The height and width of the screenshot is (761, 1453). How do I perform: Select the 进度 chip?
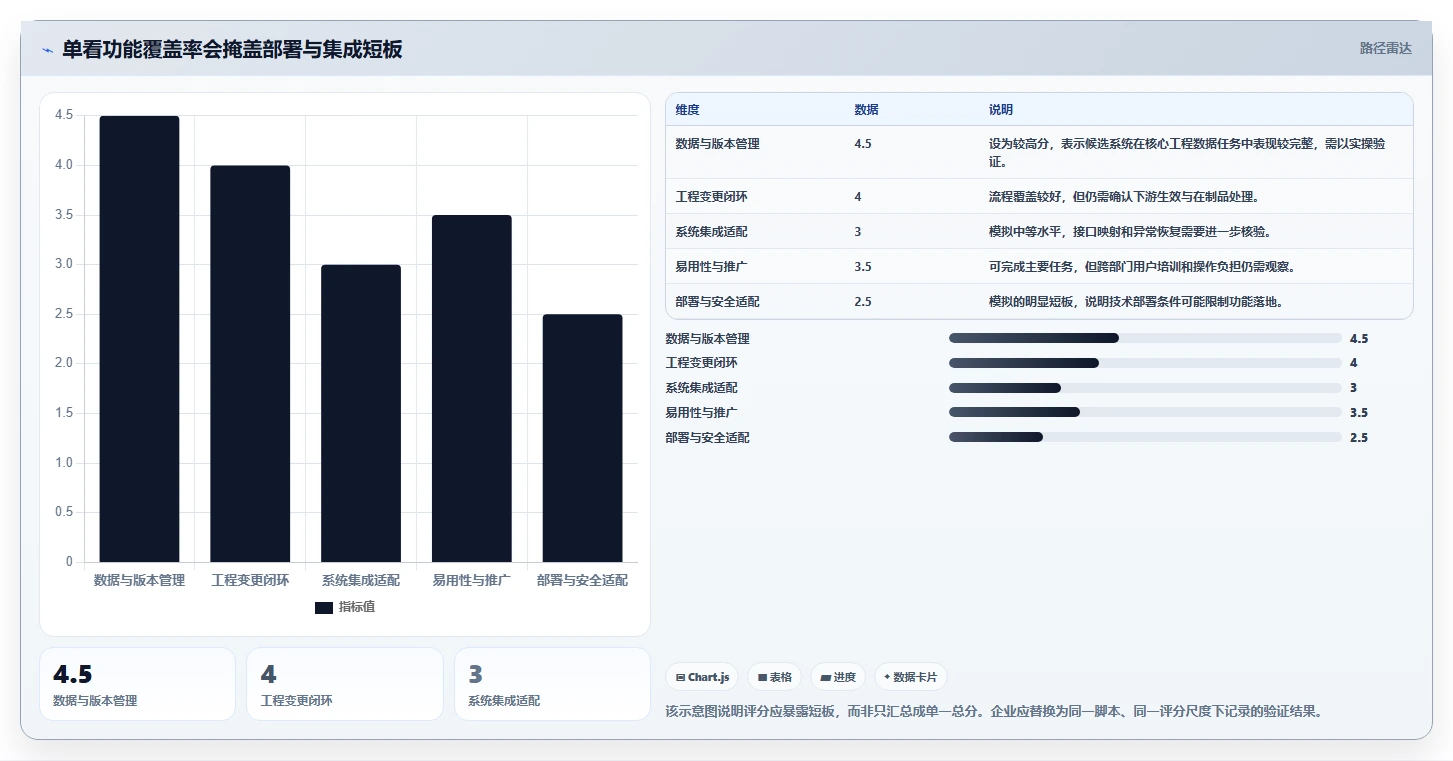tap(838, 677)
